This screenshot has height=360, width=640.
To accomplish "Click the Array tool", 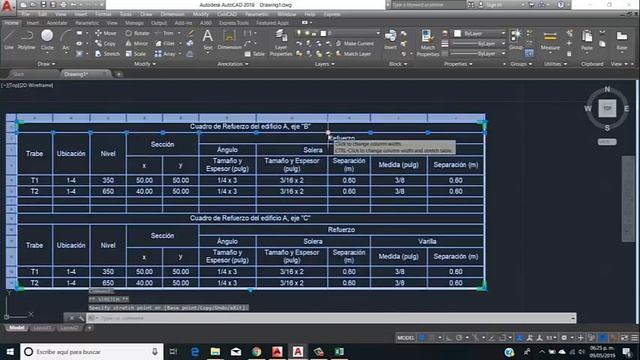I will [x=165, y=53].
